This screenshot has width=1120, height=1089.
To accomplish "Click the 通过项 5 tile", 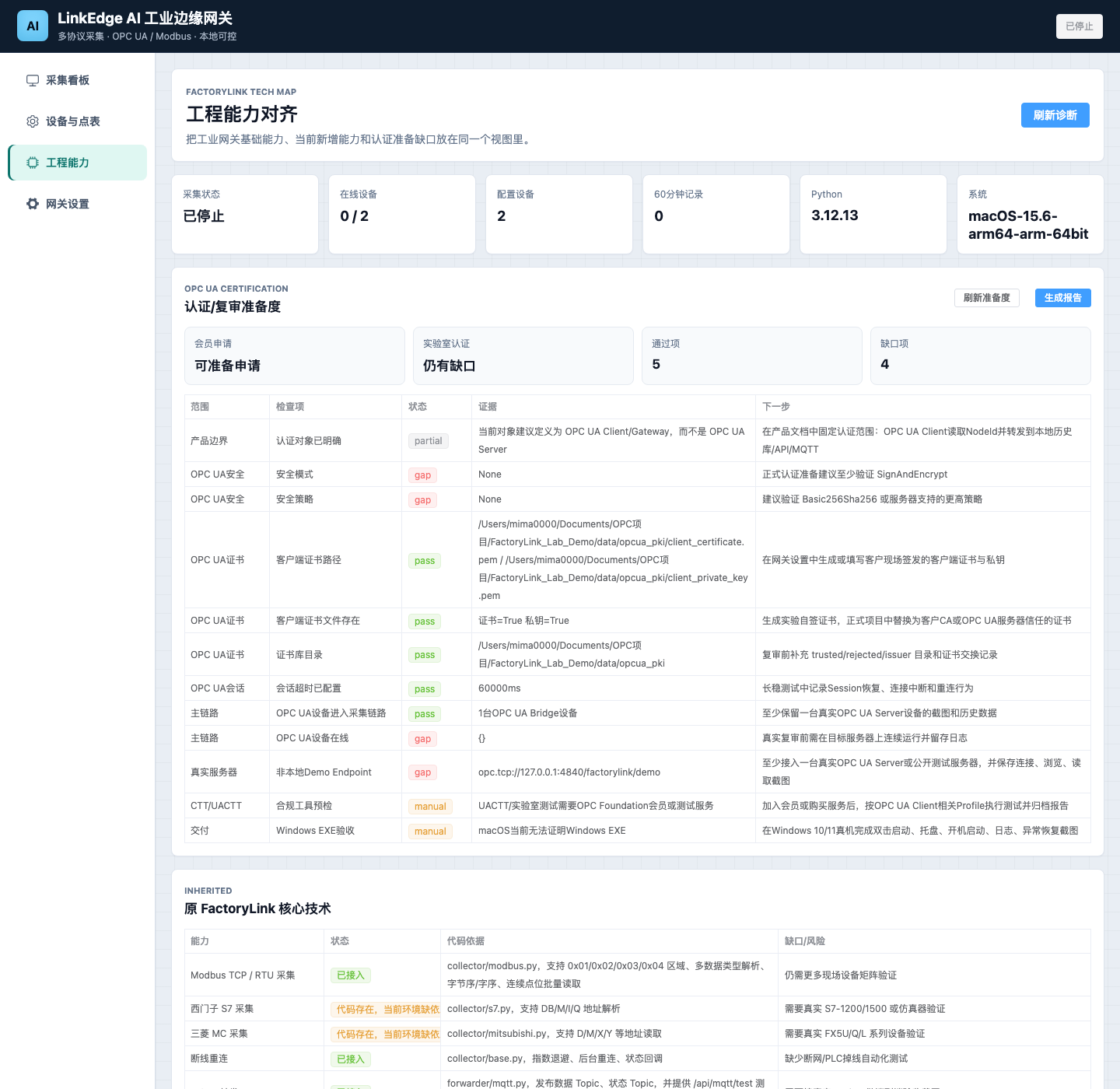I will point(752,355).
